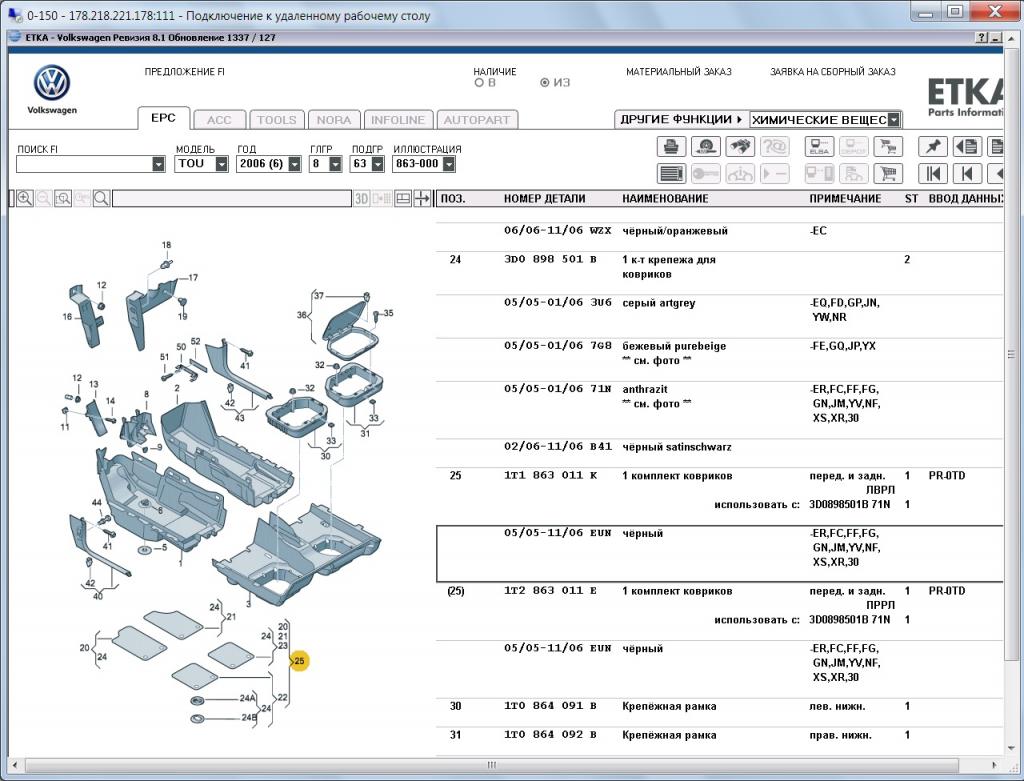
Task: Switch to the TOOLS tab
Action: (x=276, y=120)
